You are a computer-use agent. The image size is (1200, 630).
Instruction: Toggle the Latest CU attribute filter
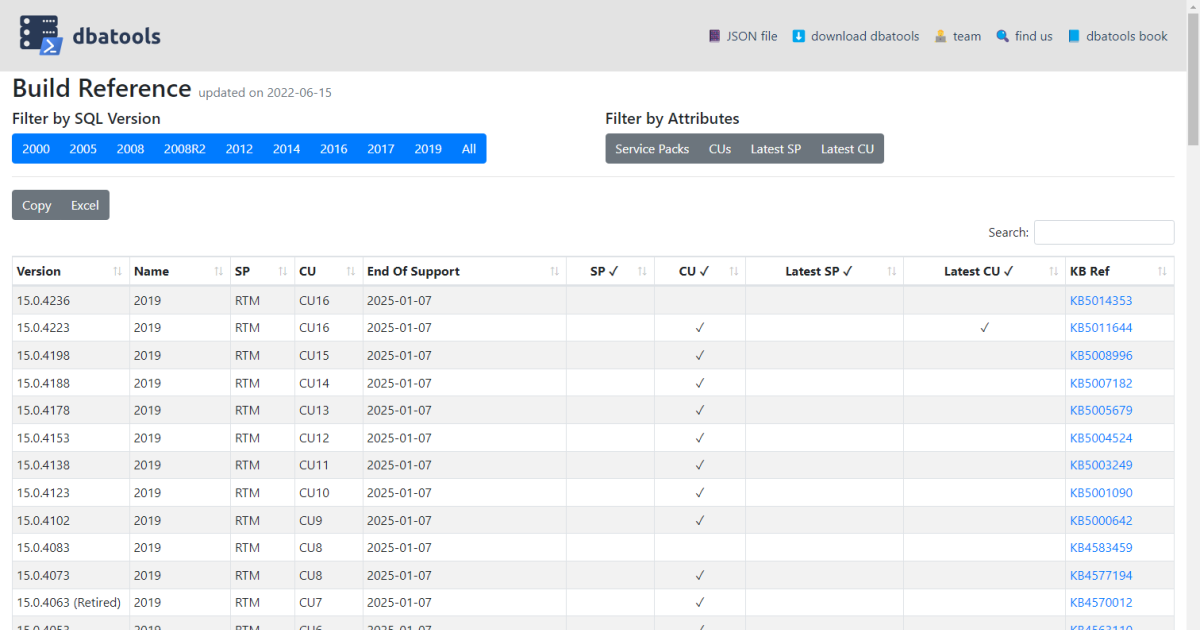point(847,149)
